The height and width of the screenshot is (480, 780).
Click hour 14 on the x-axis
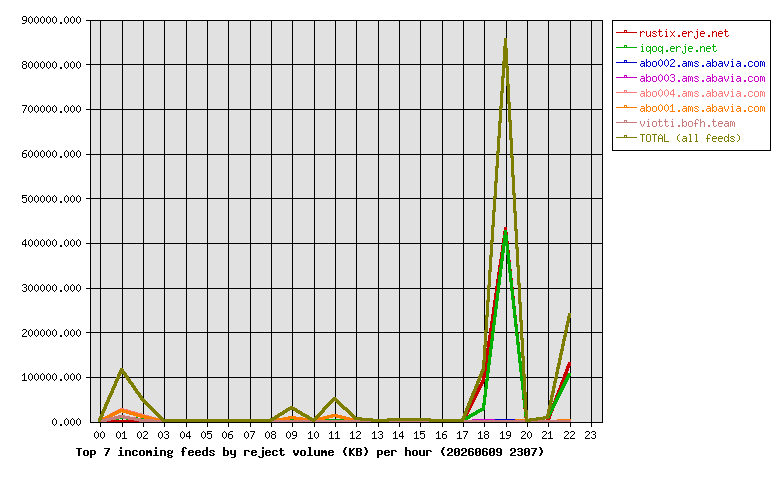[398, 435]
